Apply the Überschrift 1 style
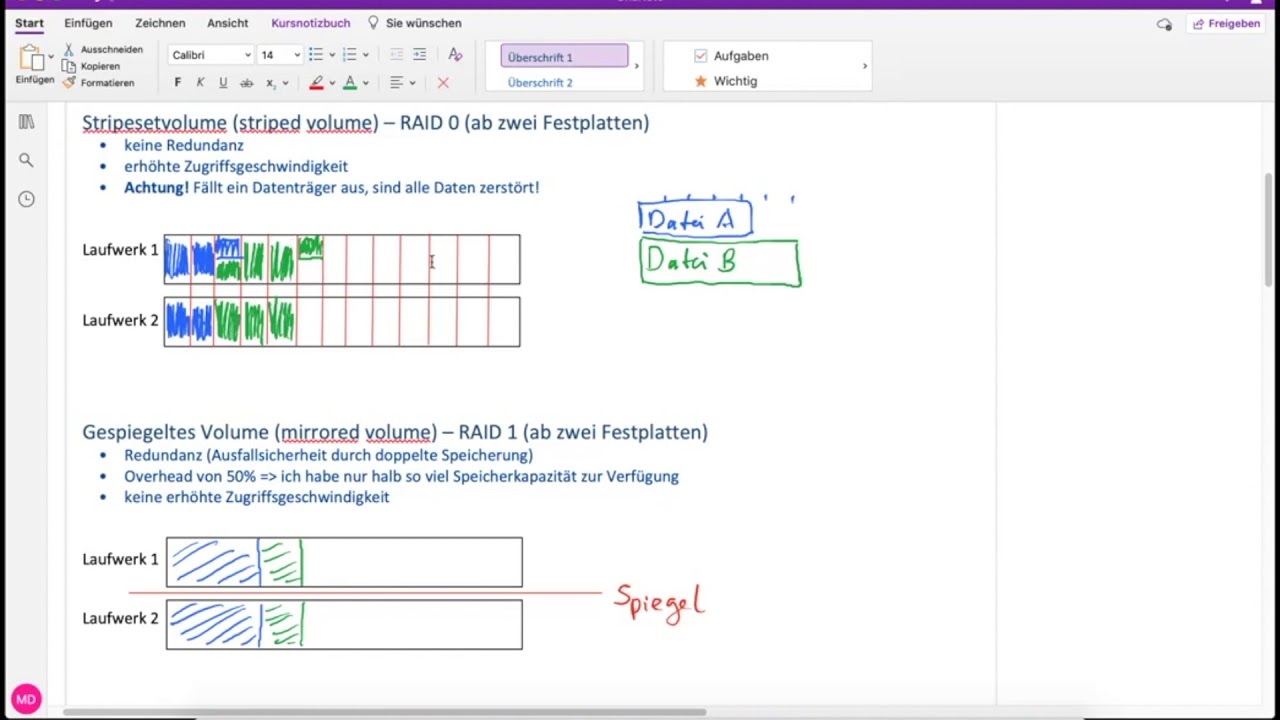The height and width of the screenshot is (720, 1280). [565, 57]
